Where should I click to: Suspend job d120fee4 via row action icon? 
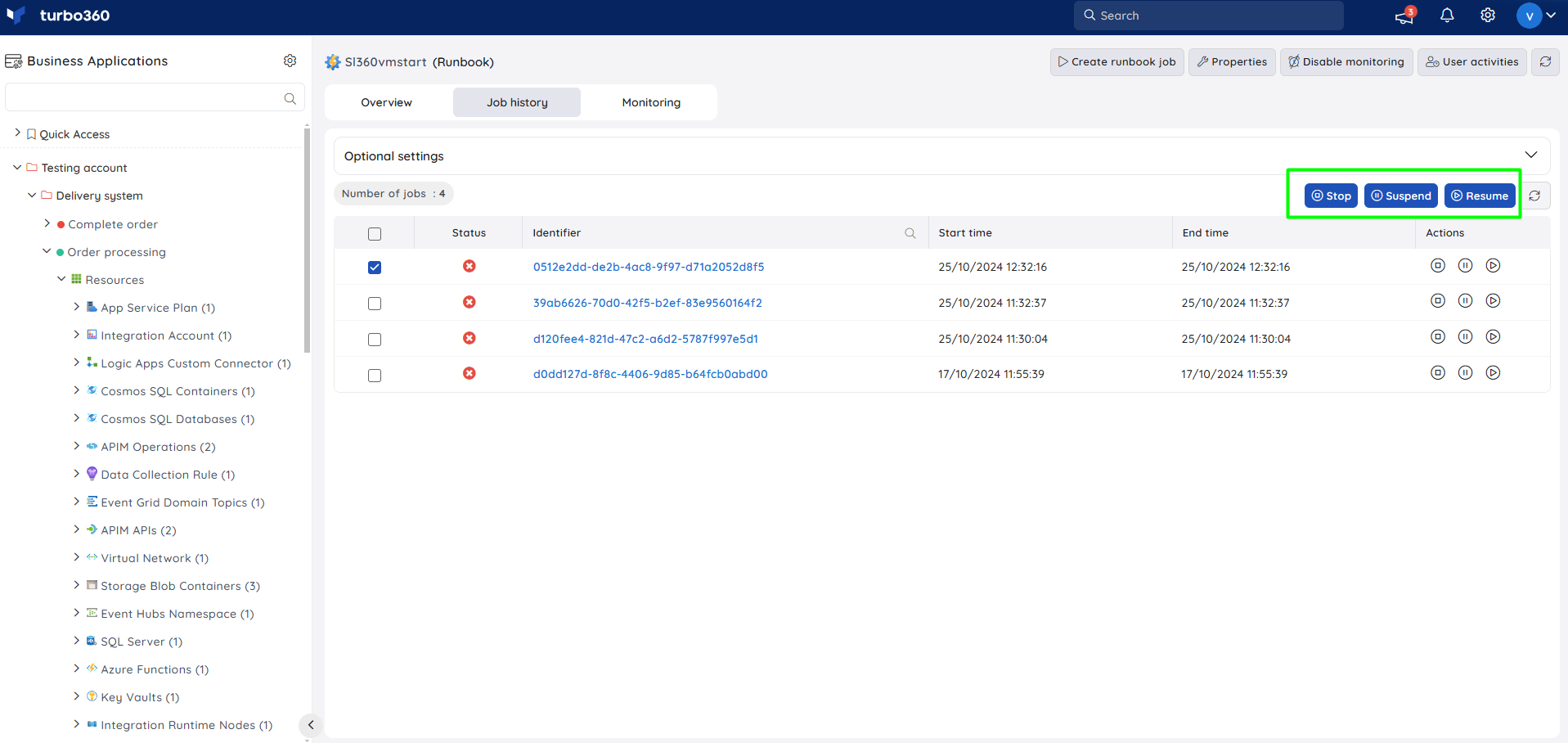[x=1465, y=337]
